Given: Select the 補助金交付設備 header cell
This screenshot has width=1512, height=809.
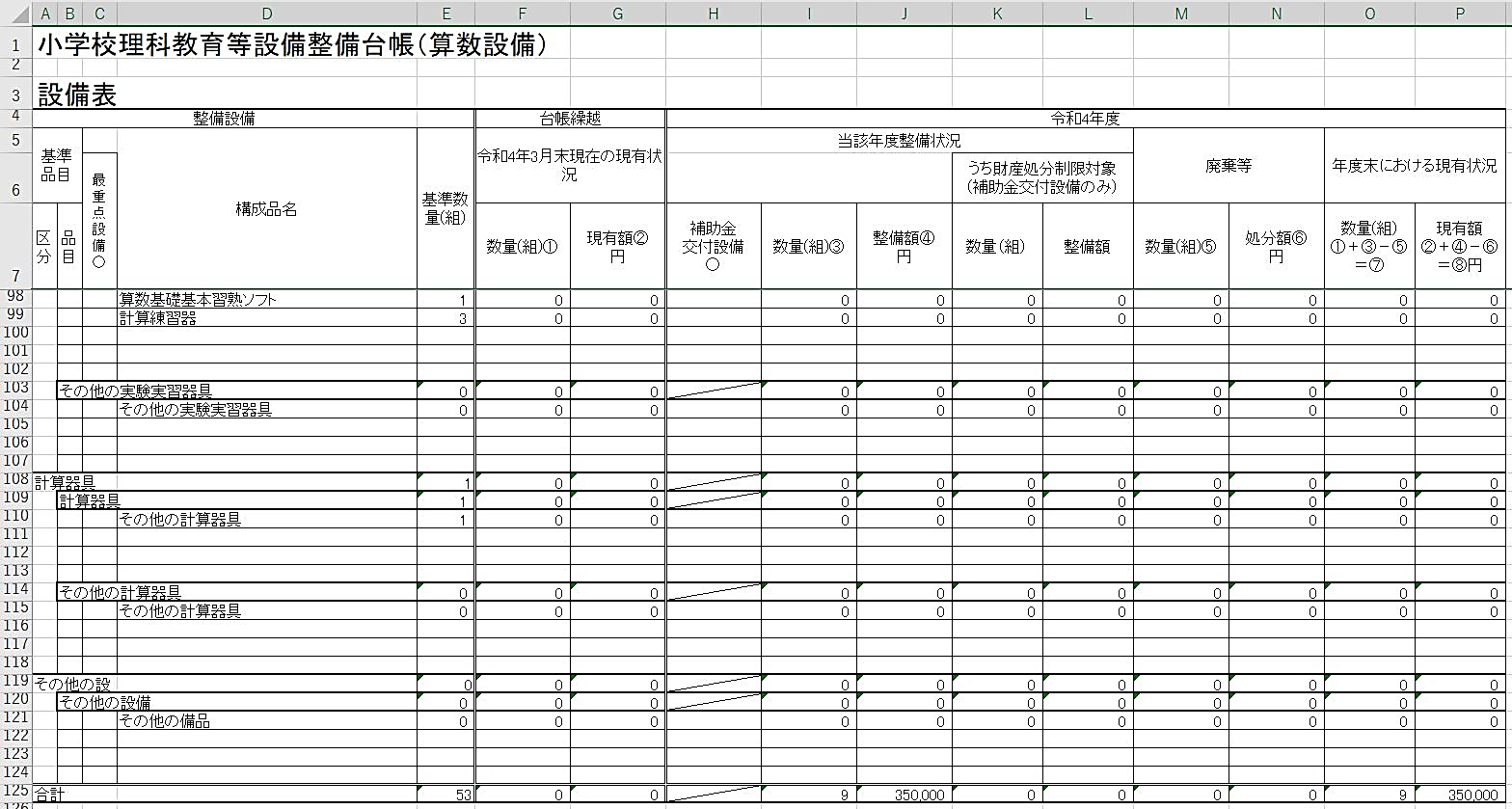Looking at the screenshot, I should pyautogui.click(x=713, y=246).
